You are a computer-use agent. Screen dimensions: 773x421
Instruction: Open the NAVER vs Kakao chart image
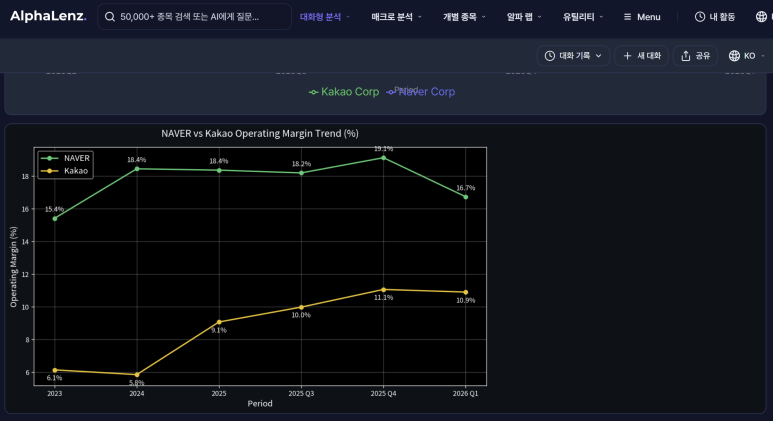pos(249,269)
